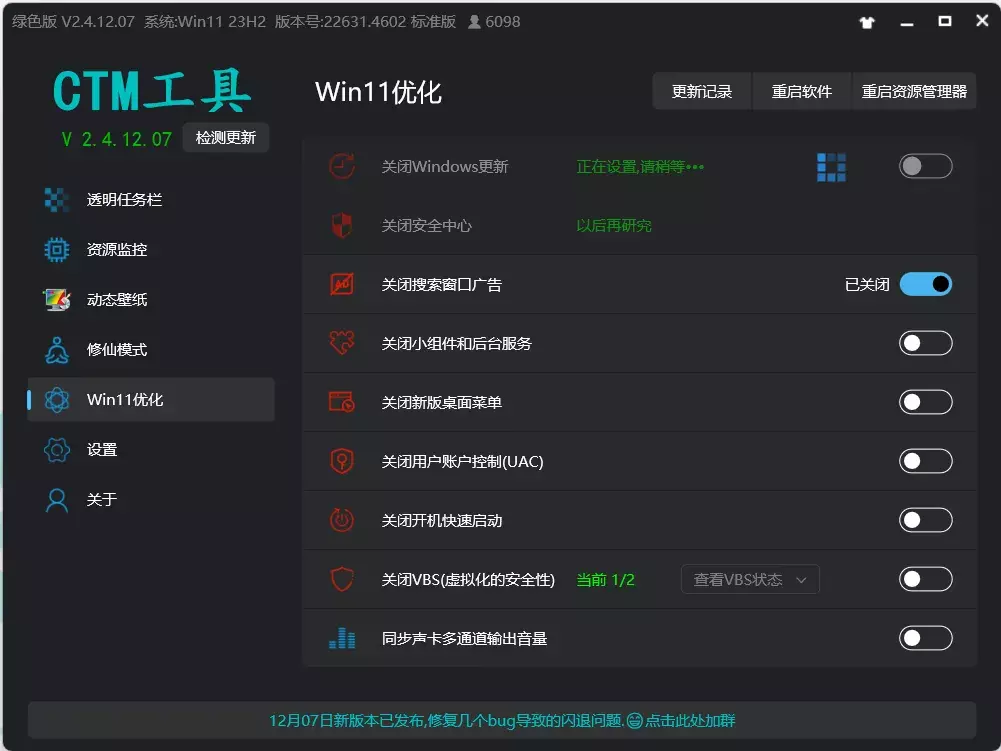Close the CTM工具 window
This screenshot has width=1001, height=751.
tap(982, 21)
